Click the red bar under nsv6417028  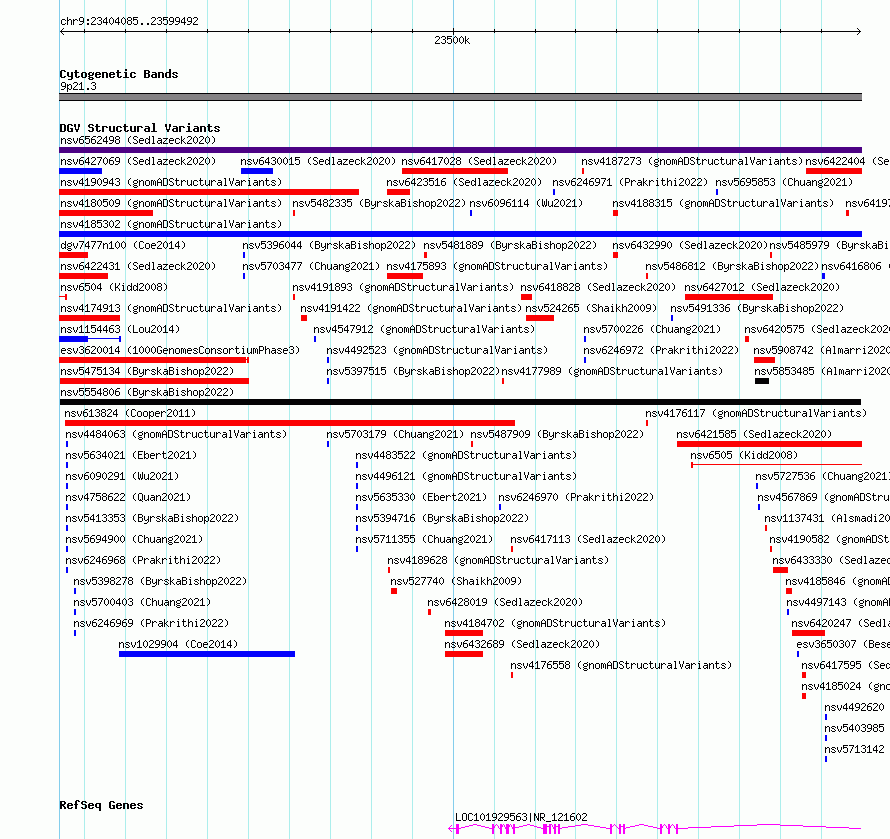pyautogui.click(x=455, y=171)
